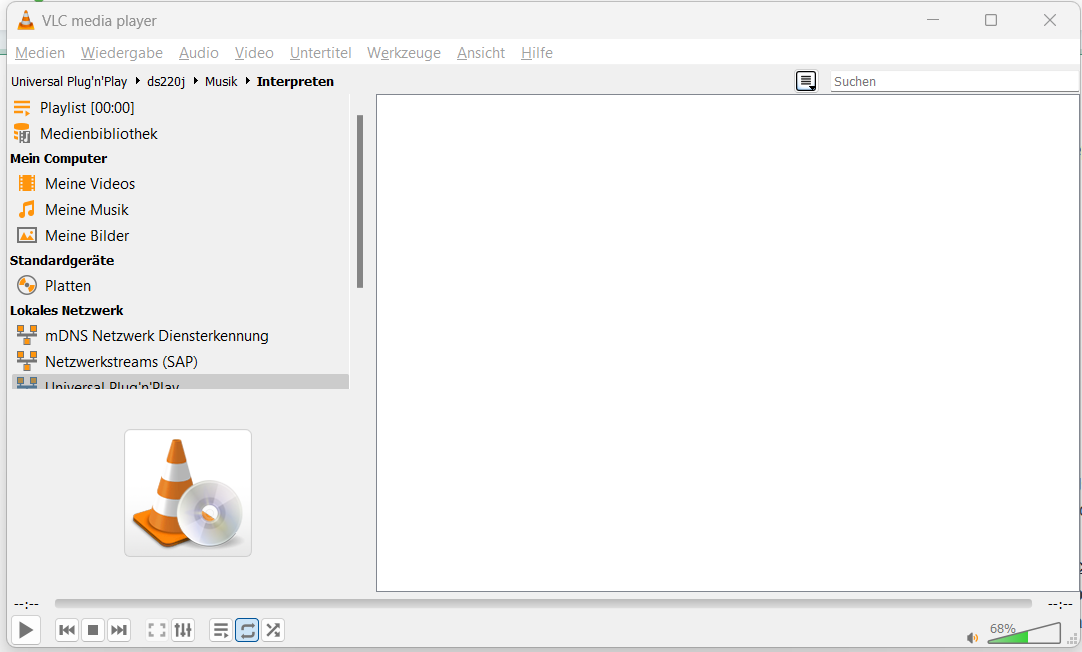Click the Interpreten breadcrumb

pos(295,81)
